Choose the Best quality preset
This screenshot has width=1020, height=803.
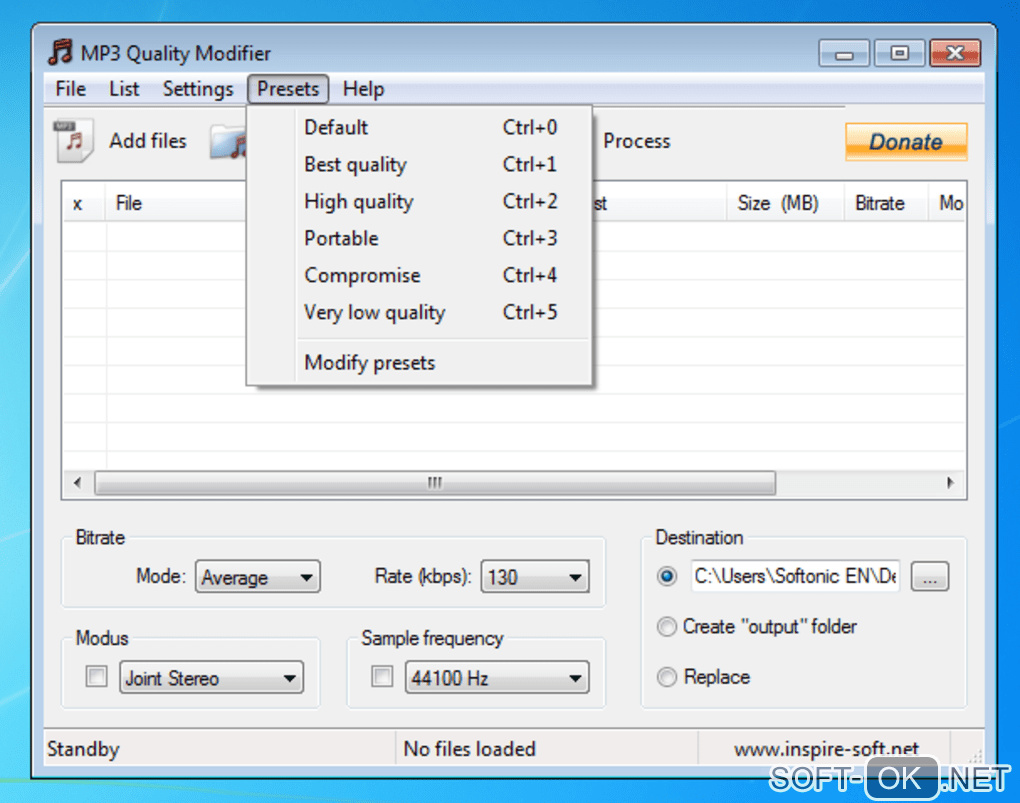pyautogui.click(x=420, y=164)
